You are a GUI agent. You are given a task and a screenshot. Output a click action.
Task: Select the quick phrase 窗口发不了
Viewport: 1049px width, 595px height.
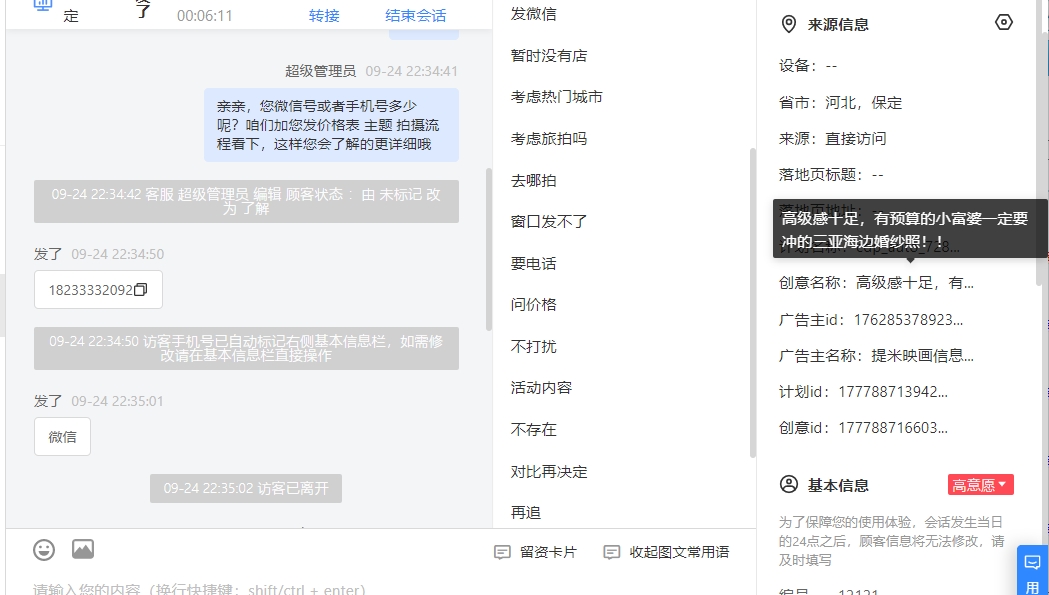coord(549,222)
